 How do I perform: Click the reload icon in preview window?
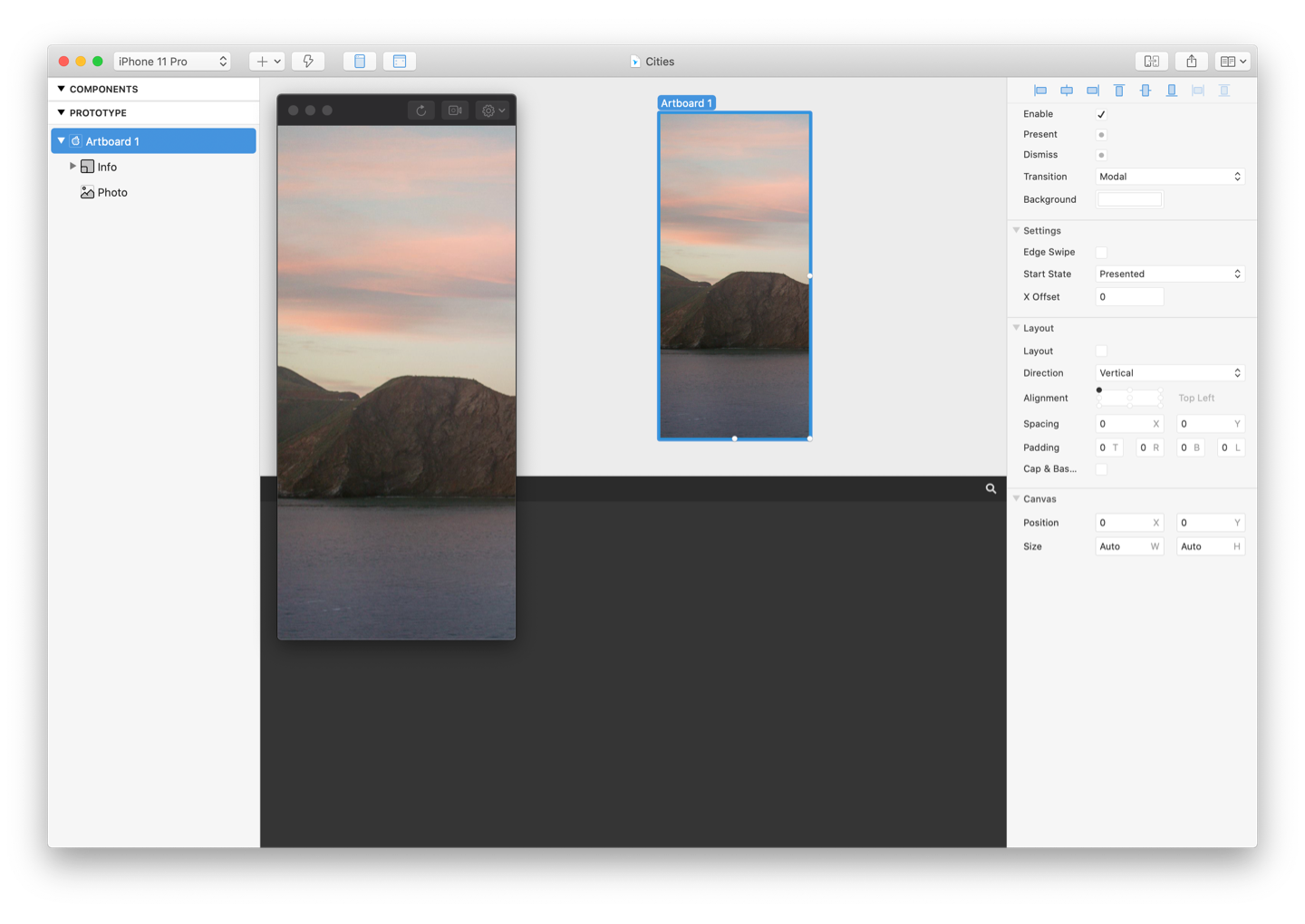[421, 111]
